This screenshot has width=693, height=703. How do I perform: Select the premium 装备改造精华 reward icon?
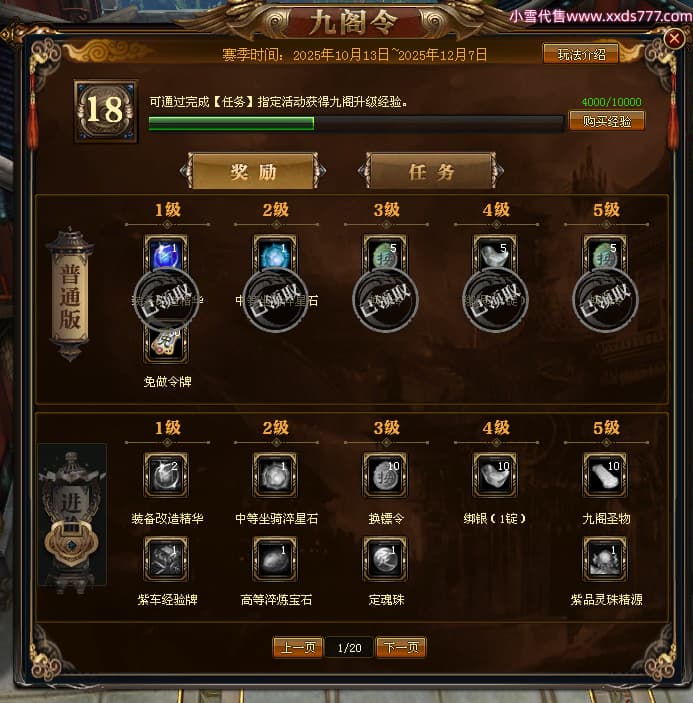click(166, 475)
